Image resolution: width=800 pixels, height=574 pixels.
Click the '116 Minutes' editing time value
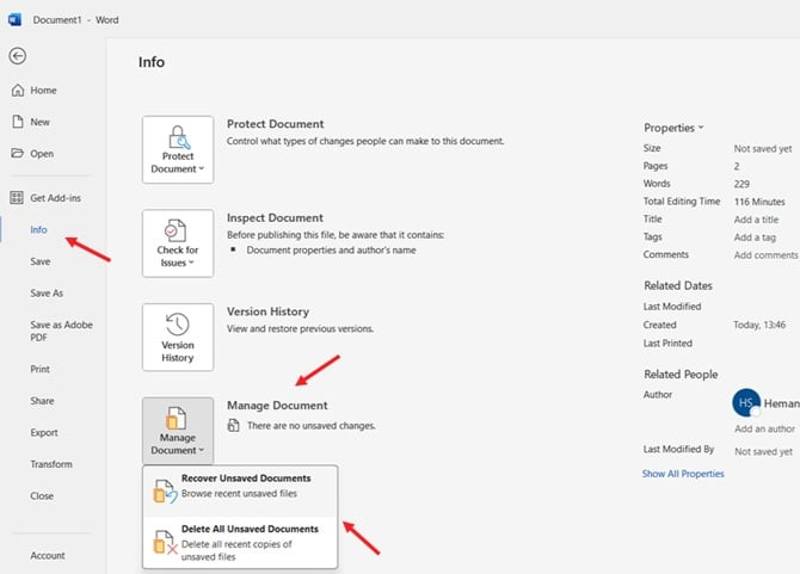tap(759, 202)
